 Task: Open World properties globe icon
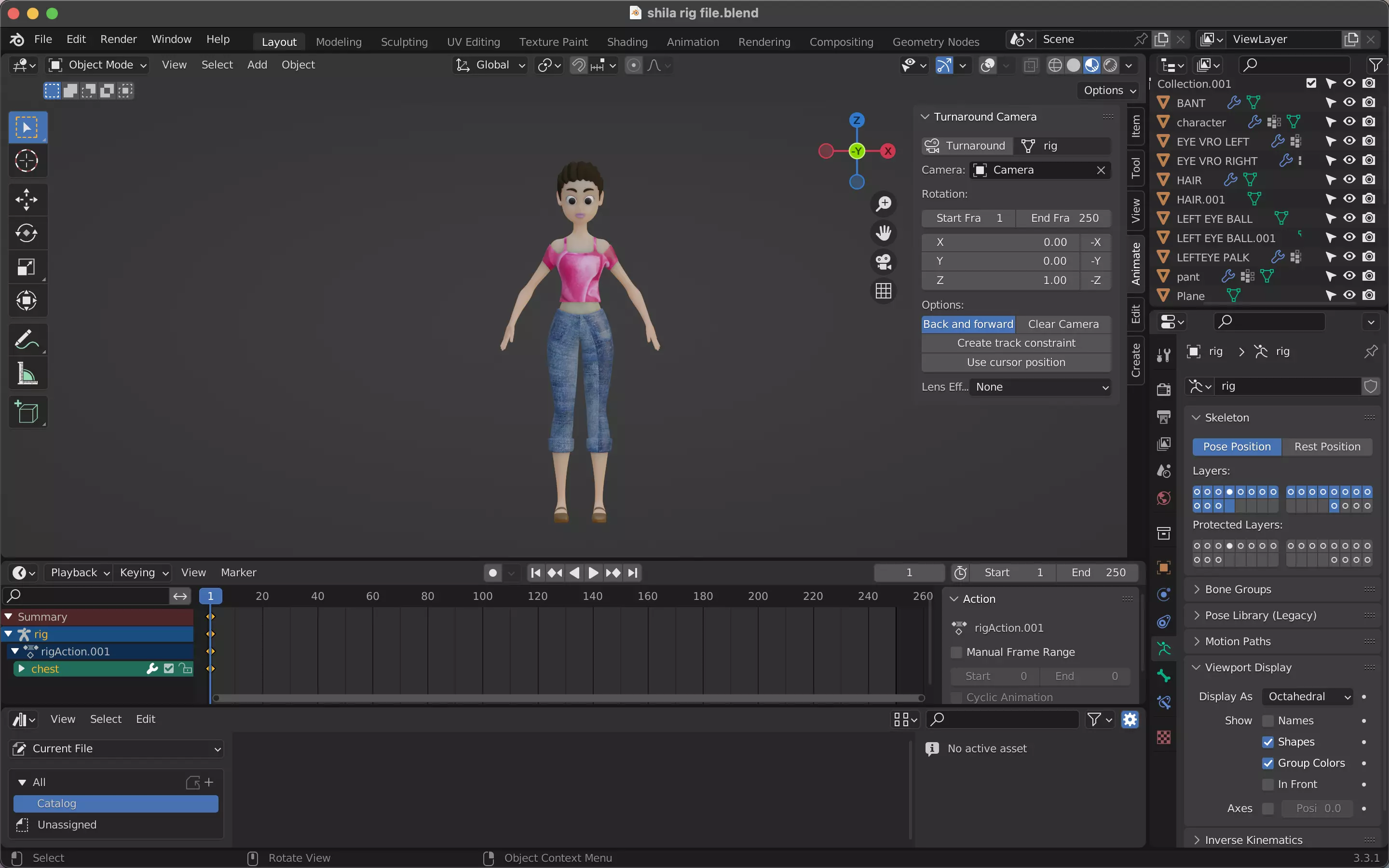coord(1163,498)
